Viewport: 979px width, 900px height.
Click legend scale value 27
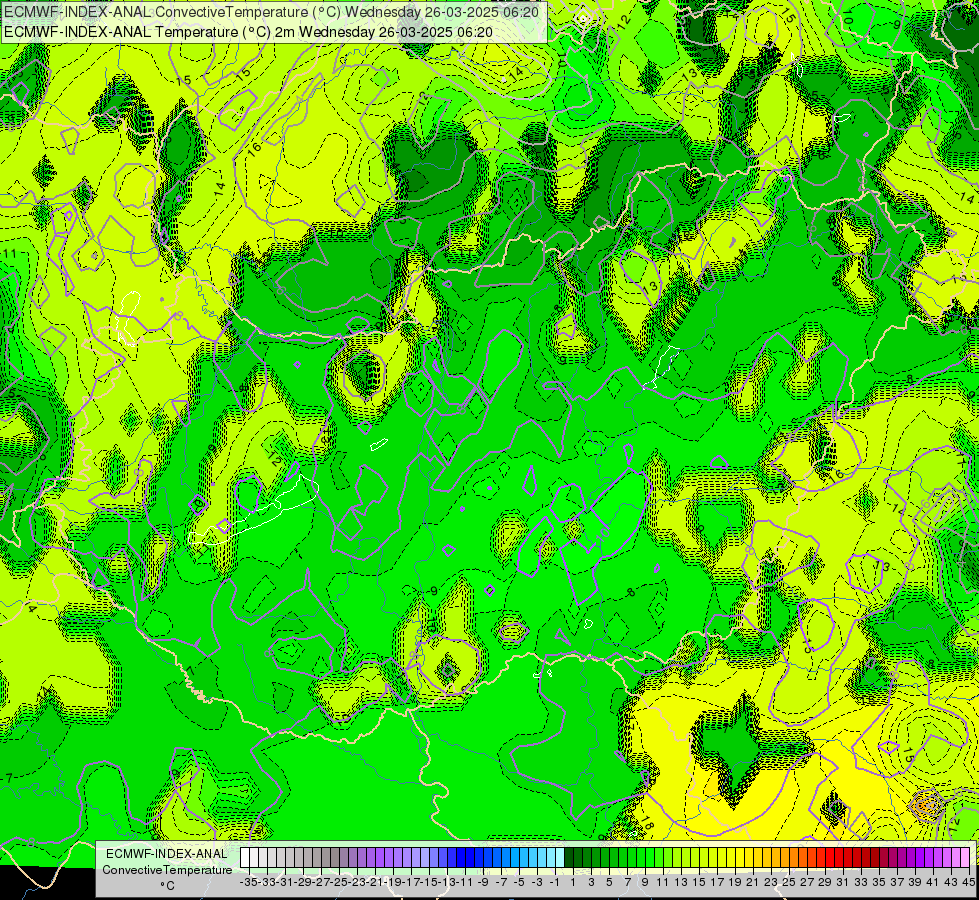(x=807, y=882)
